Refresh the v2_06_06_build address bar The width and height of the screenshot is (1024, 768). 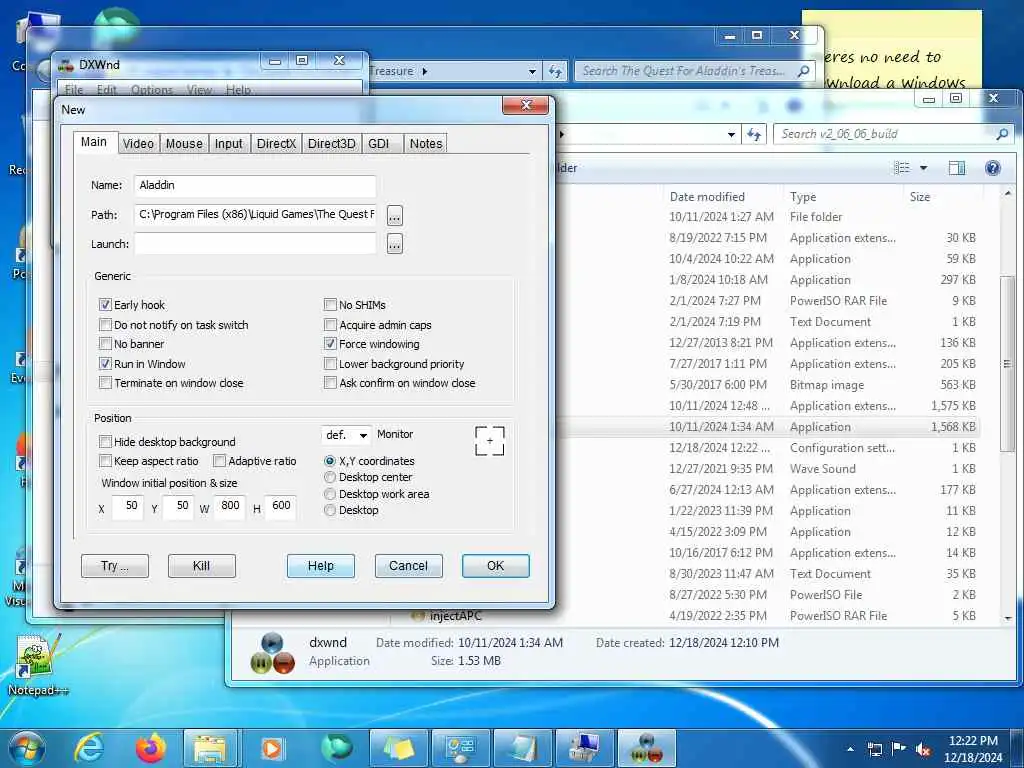click(754, 134)
